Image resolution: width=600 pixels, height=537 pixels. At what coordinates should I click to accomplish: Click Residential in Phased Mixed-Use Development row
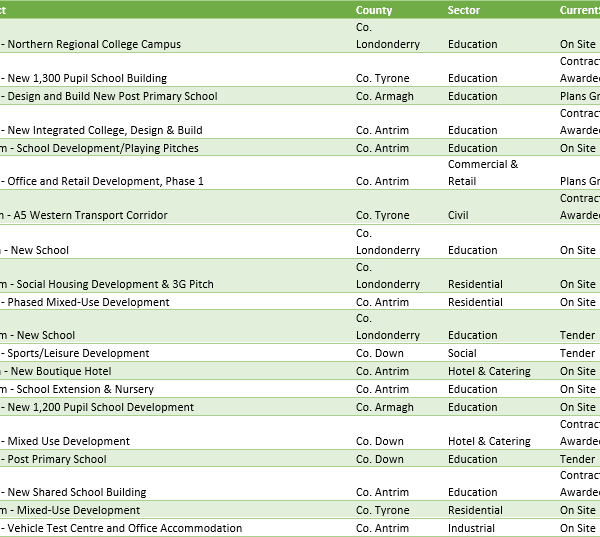(475, 302)
